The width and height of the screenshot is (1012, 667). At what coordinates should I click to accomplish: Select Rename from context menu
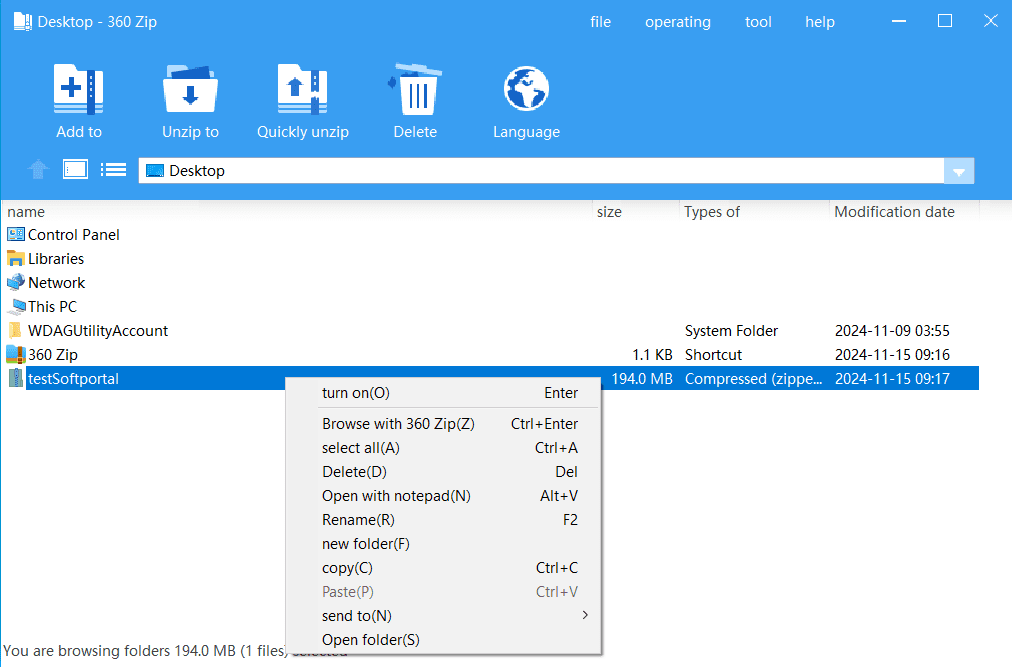[x=358, y=520]
